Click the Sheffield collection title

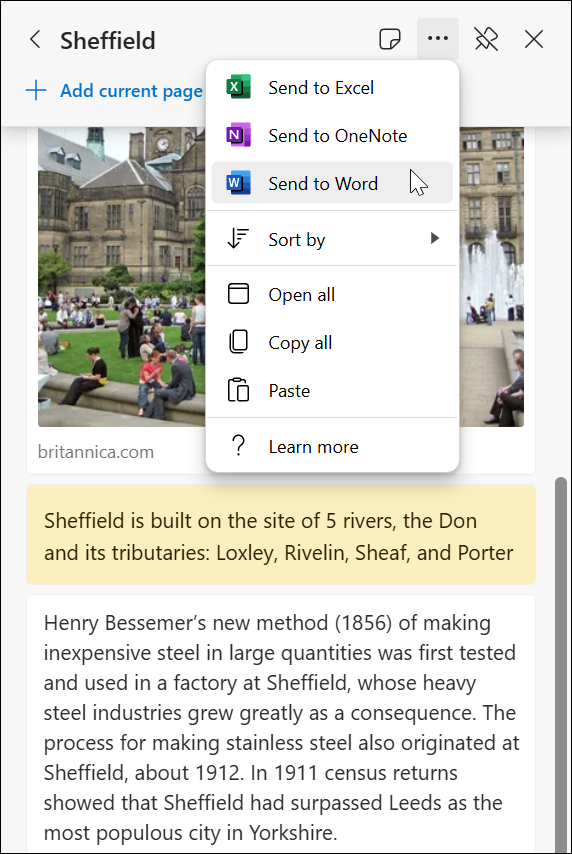pyautogui.click(x=108, y=40)
